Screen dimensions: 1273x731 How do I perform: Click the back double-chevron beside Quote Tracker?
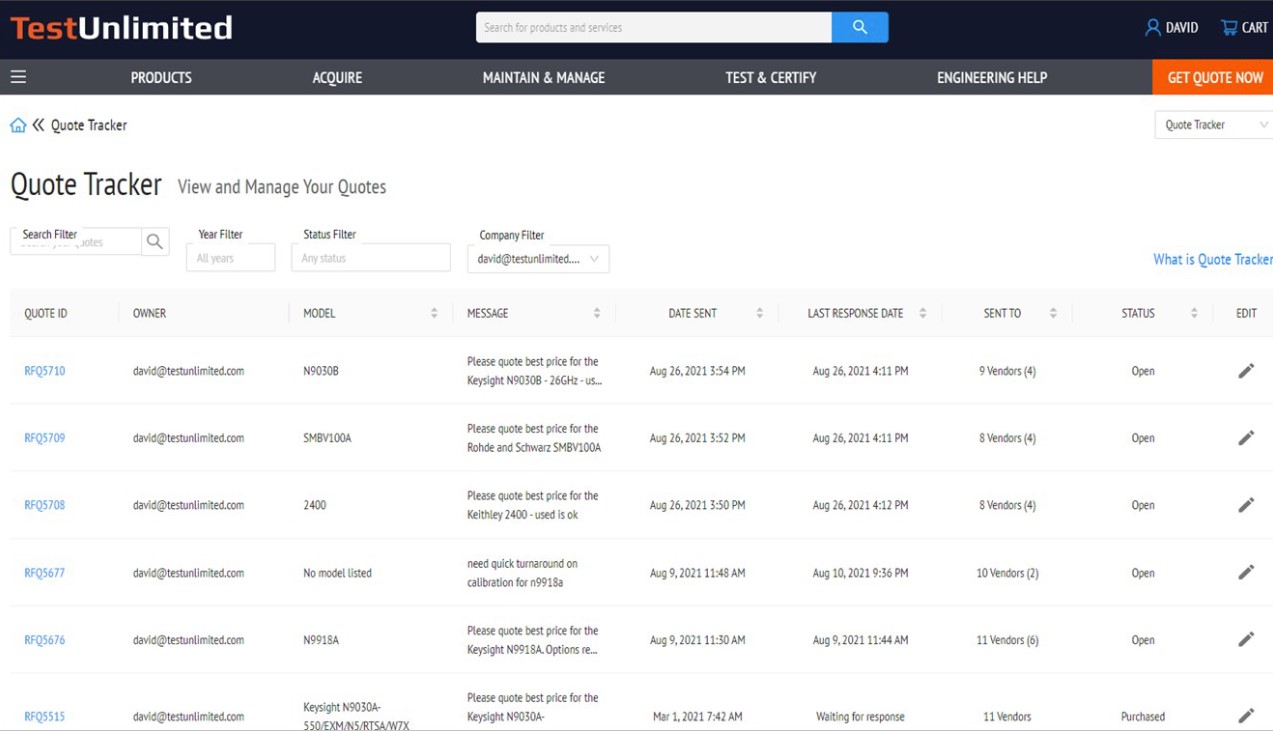click(37, 124)
